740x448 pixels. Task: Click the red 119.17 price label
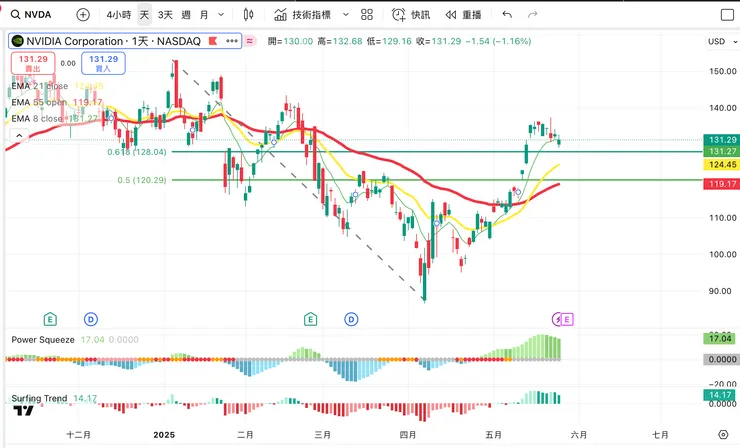(x=721, y=184)
